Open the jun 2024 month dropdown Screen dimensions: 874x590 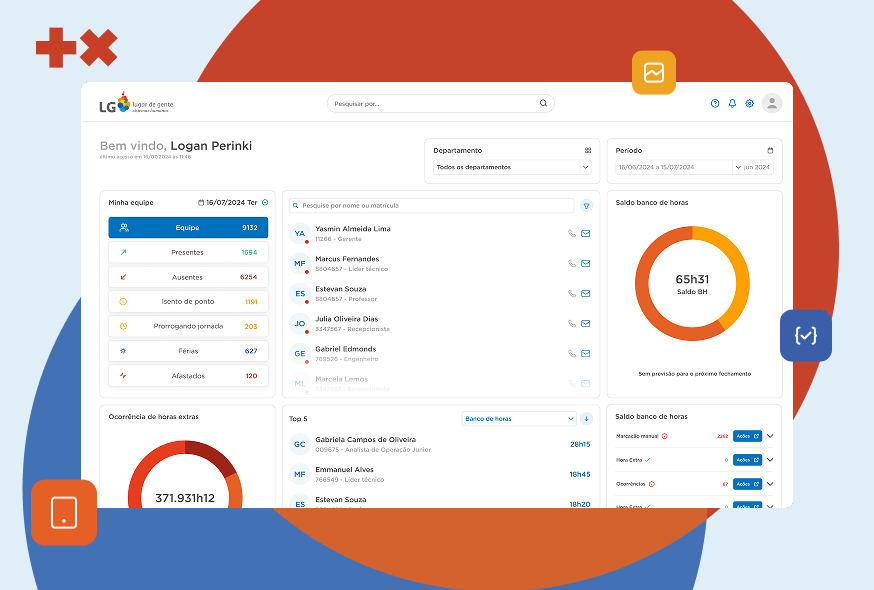(x=753, y=167)
